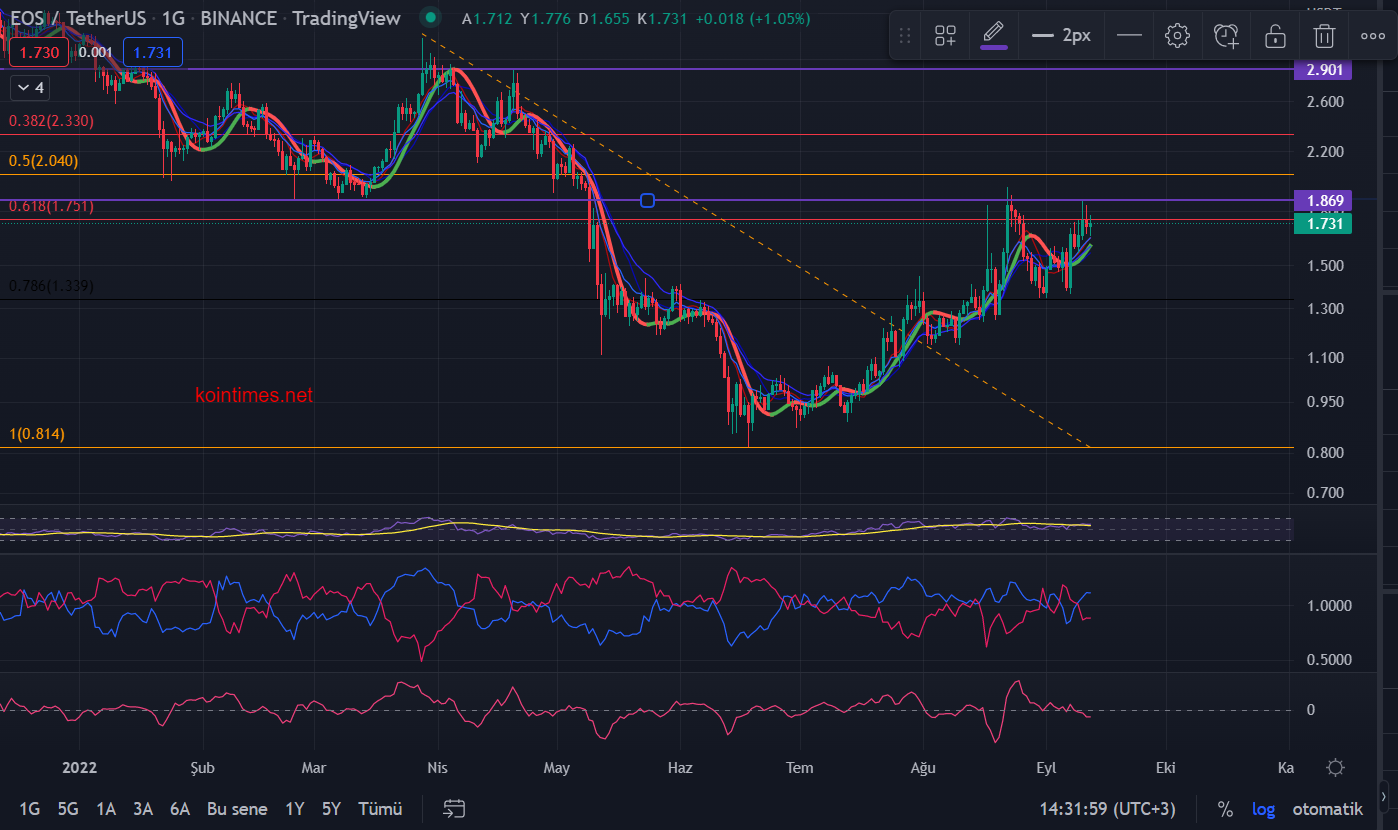Image resolution: width=1398 pixels, height=830 pixels.
Task: Click the 2022 year label on the time axis
Action: pyautogui.click(x=78, y=768)
